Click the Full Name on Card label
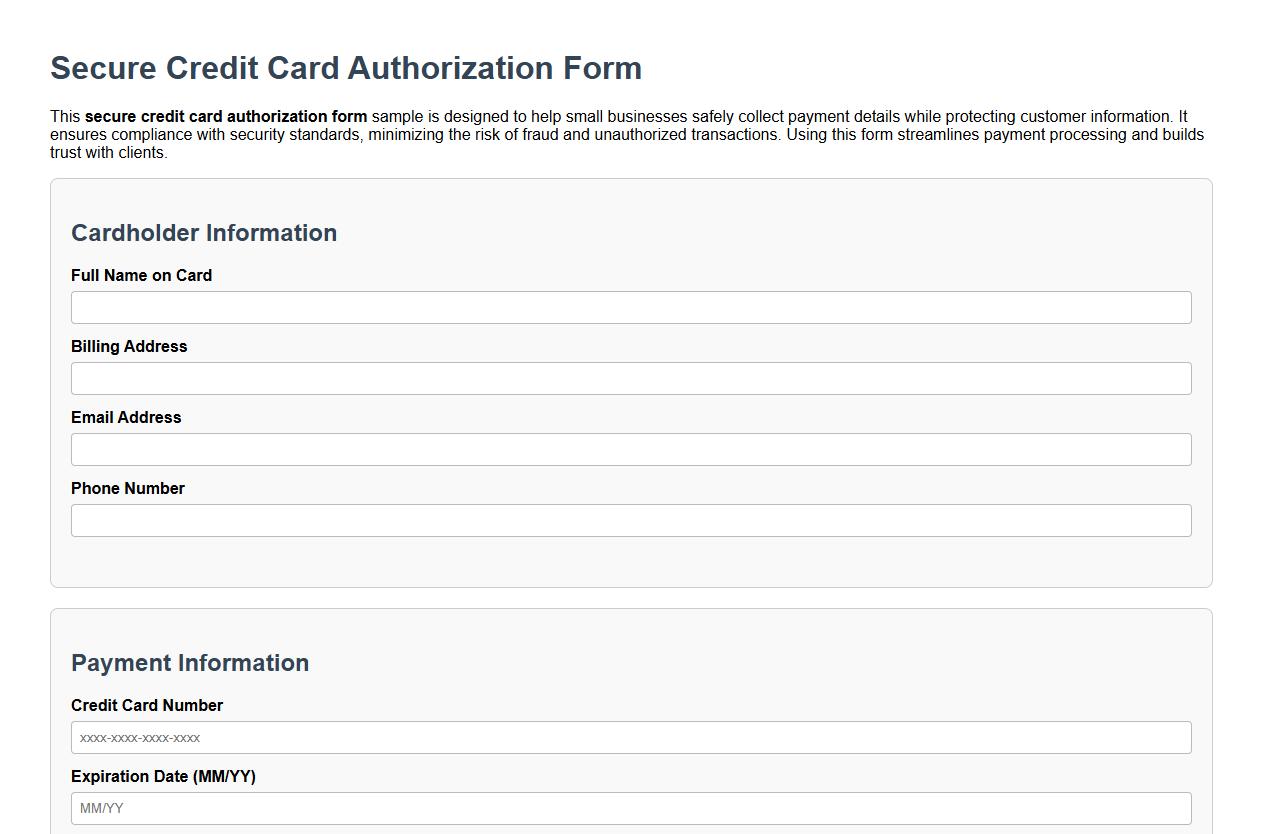The image size is (1263, 834). tap(141, 275)
